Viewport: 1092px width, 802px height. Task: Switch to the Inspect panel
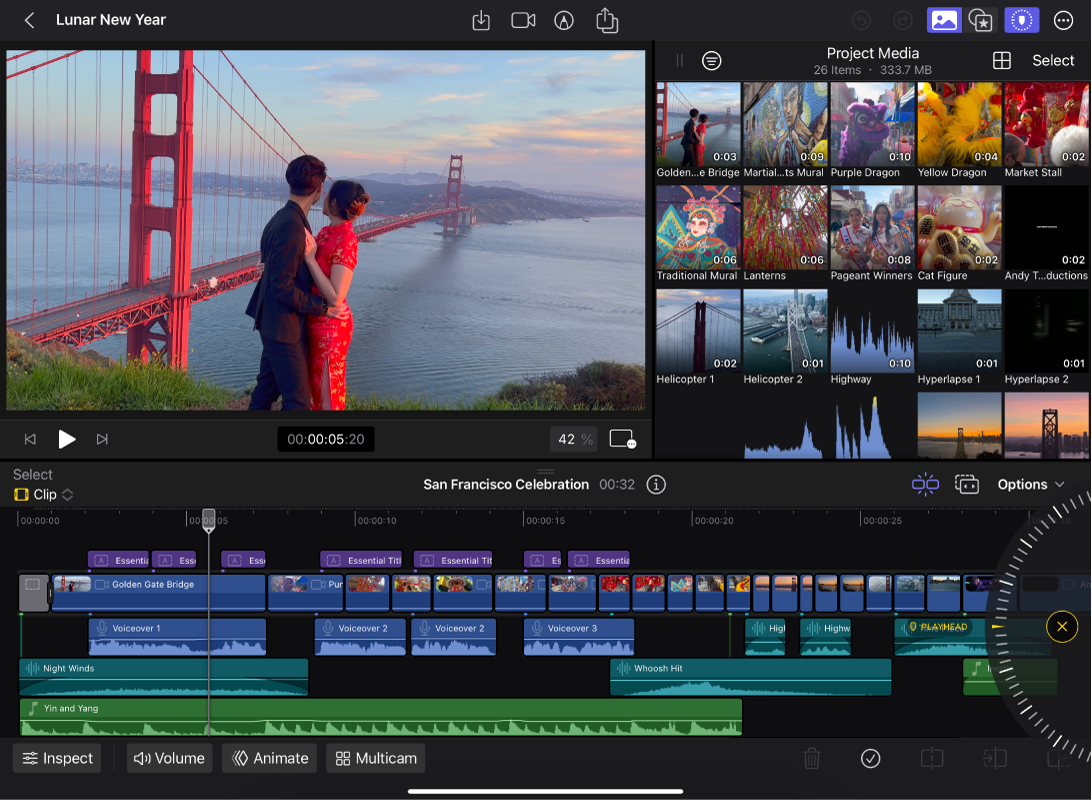[x=56, y=758]
